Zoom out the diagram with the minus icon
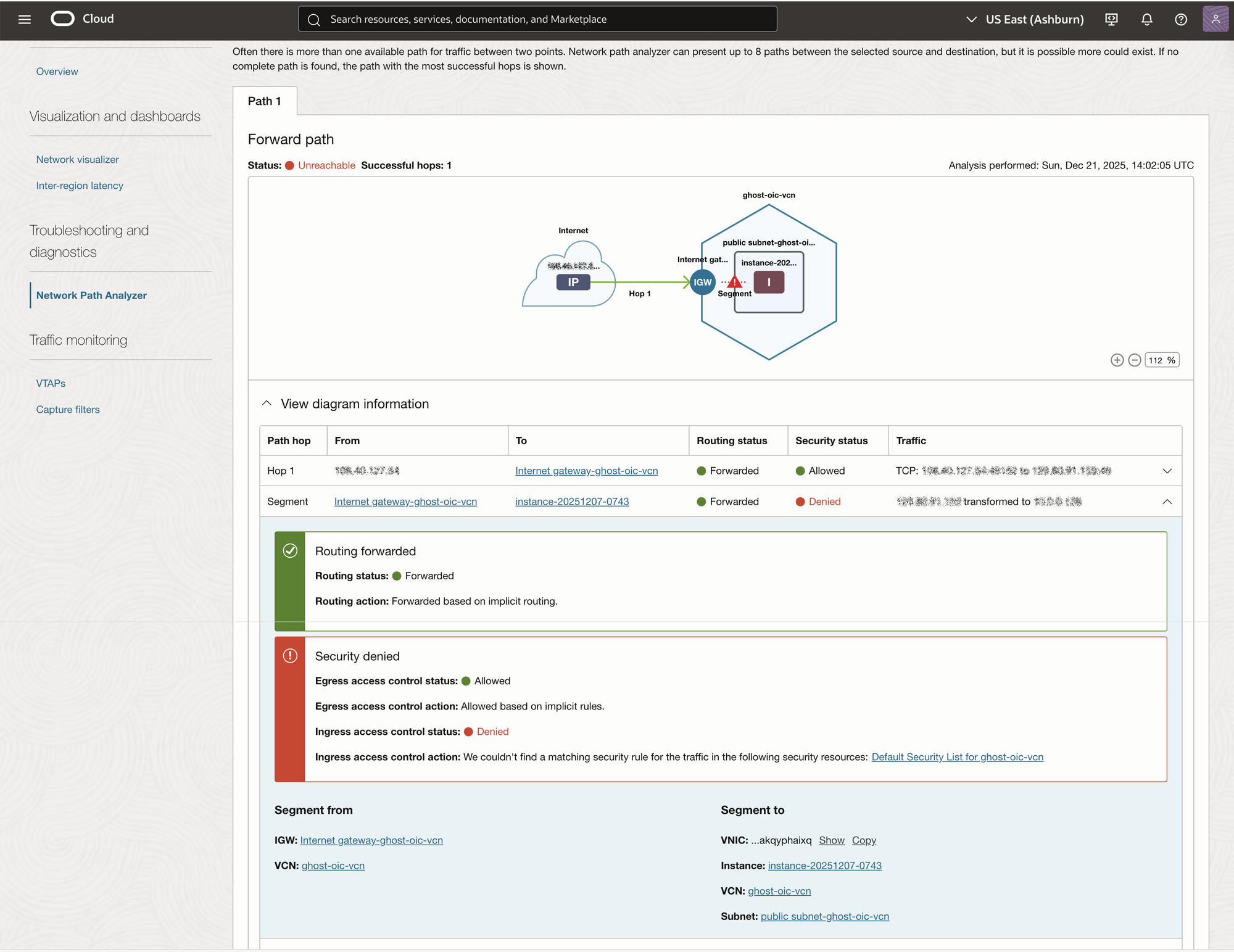The image size is (1234, 952). (x=1134, y=360)
